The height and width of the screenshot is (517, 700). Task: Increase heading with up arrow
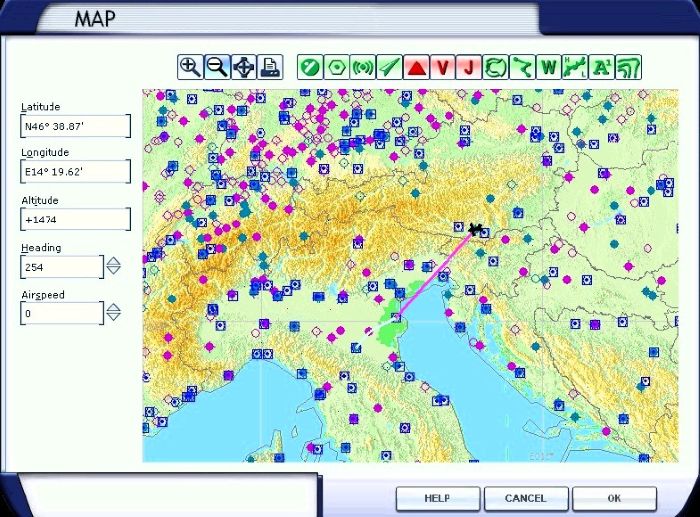tap(114, 262)
